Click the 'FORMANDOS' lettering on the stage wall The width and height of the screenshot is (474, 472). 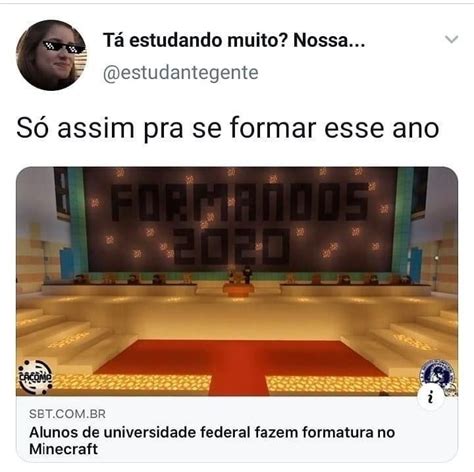click(x=239, y=202)
